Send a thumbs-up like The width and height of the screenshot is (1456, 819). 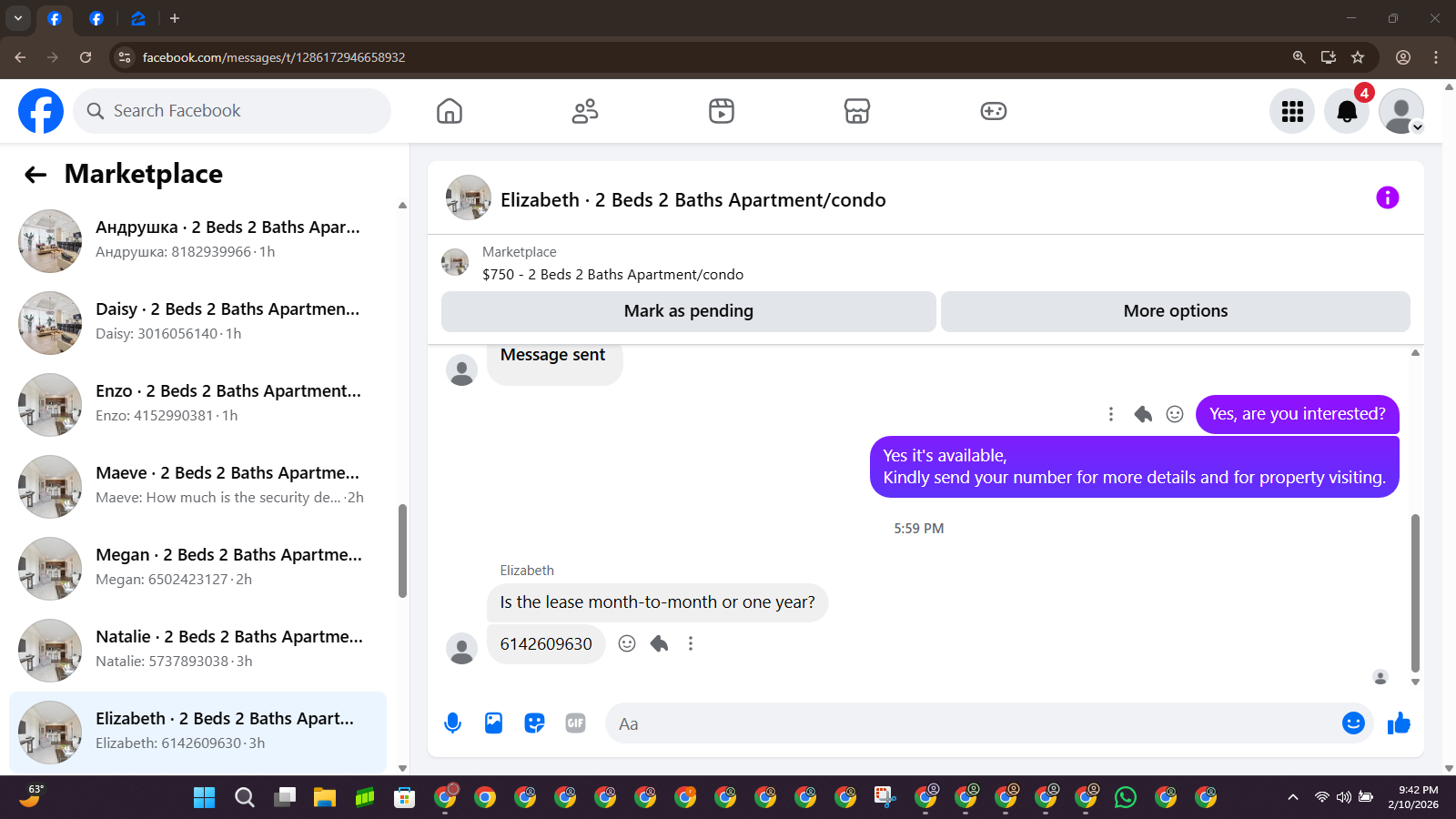click(x=1399, y=723)
